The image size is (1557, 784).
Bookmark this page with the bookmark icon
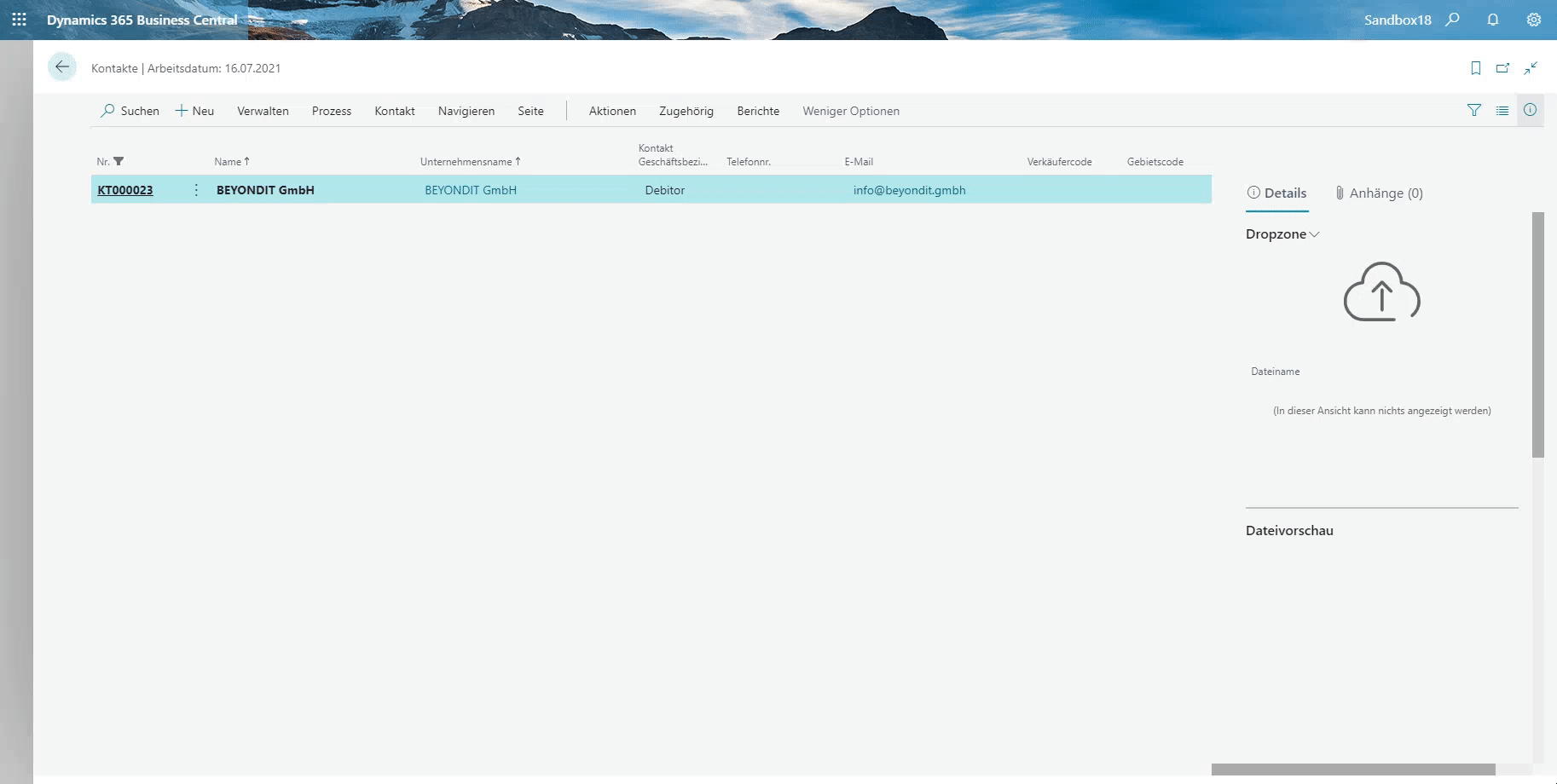tap(1476, 68)
